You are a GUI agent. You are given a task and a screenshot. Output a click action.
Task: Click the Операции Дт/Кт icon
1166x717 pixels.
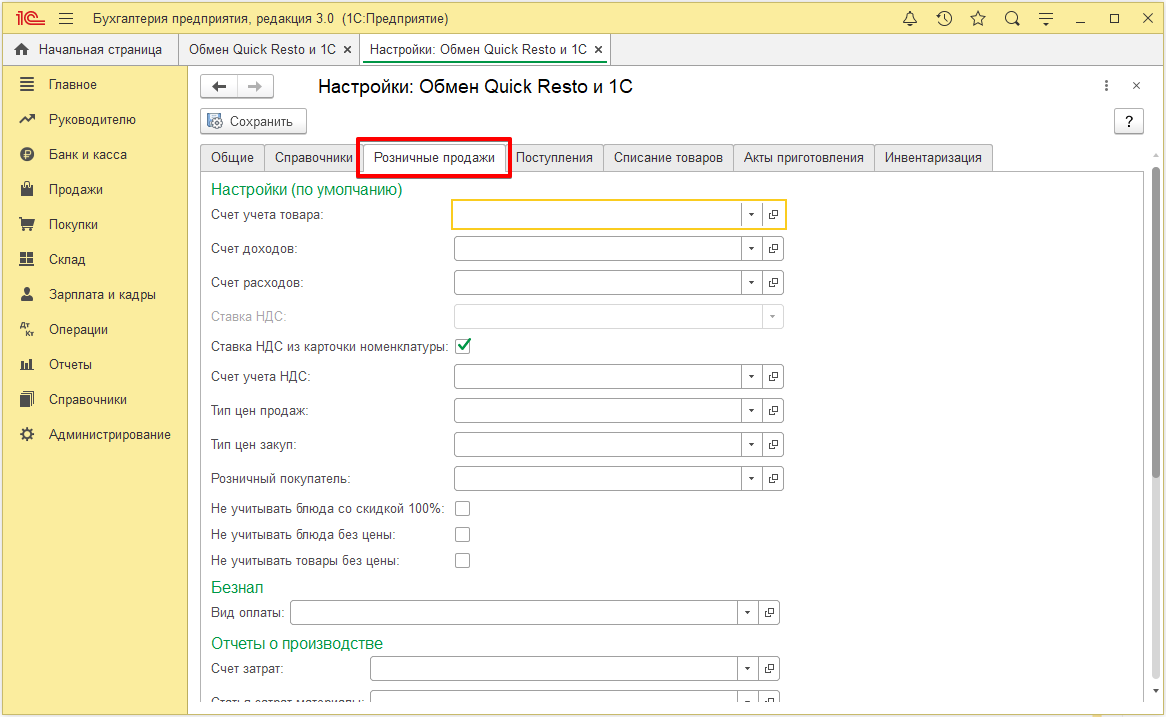[x=27, y=329]
